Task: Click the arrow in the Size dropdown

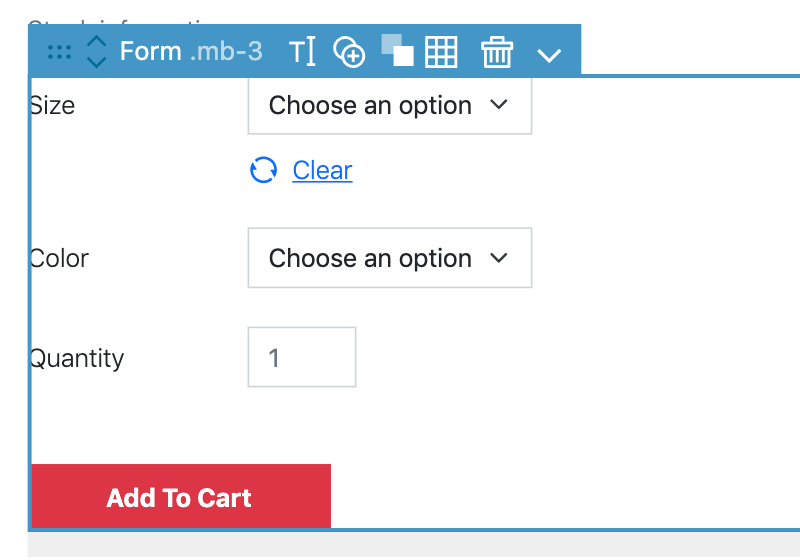Action: point(498,105)
